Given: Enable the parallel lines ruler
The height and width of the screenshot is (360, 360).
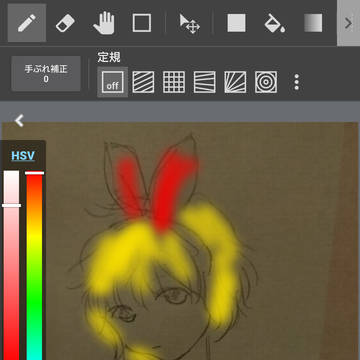Looking at the screenshot, I should click(x=143, y=82).
